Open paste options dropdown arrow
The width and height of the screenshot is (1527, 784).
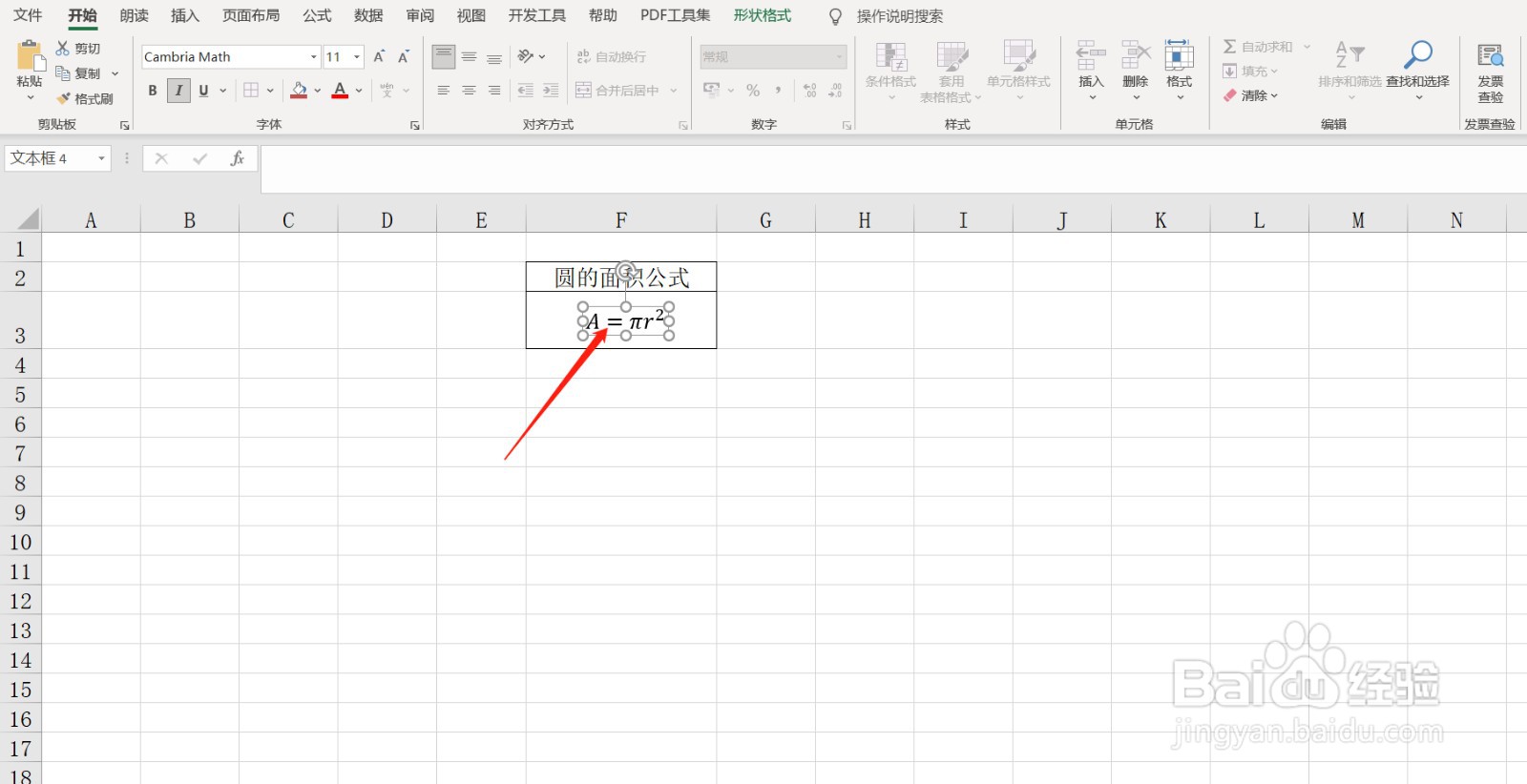point(30,98)
